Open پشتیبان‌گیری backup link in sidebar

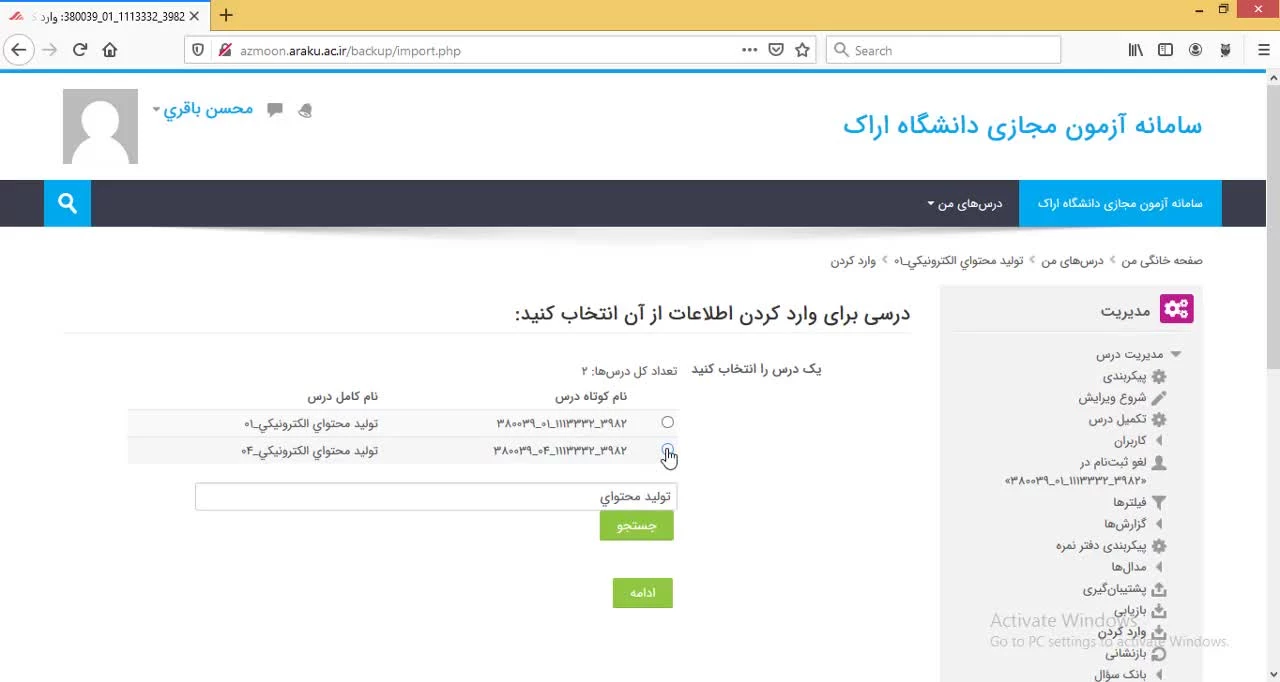(1114, 589)
